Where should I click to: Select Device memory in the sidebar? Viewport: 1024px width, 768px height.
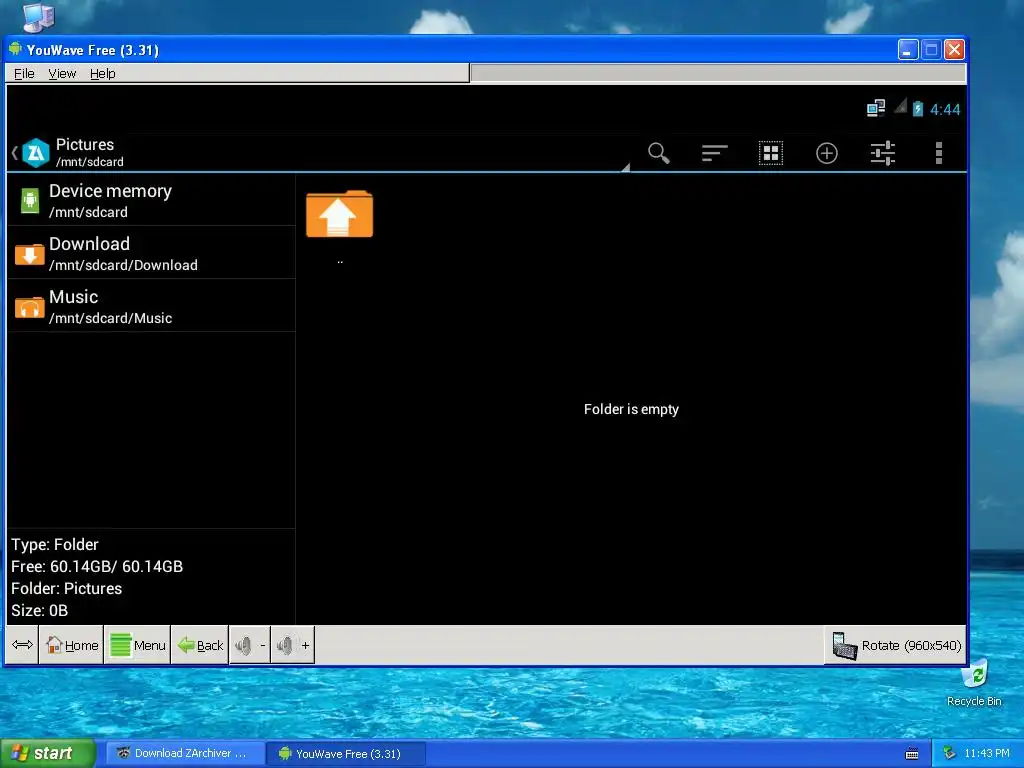pos(152,200)
